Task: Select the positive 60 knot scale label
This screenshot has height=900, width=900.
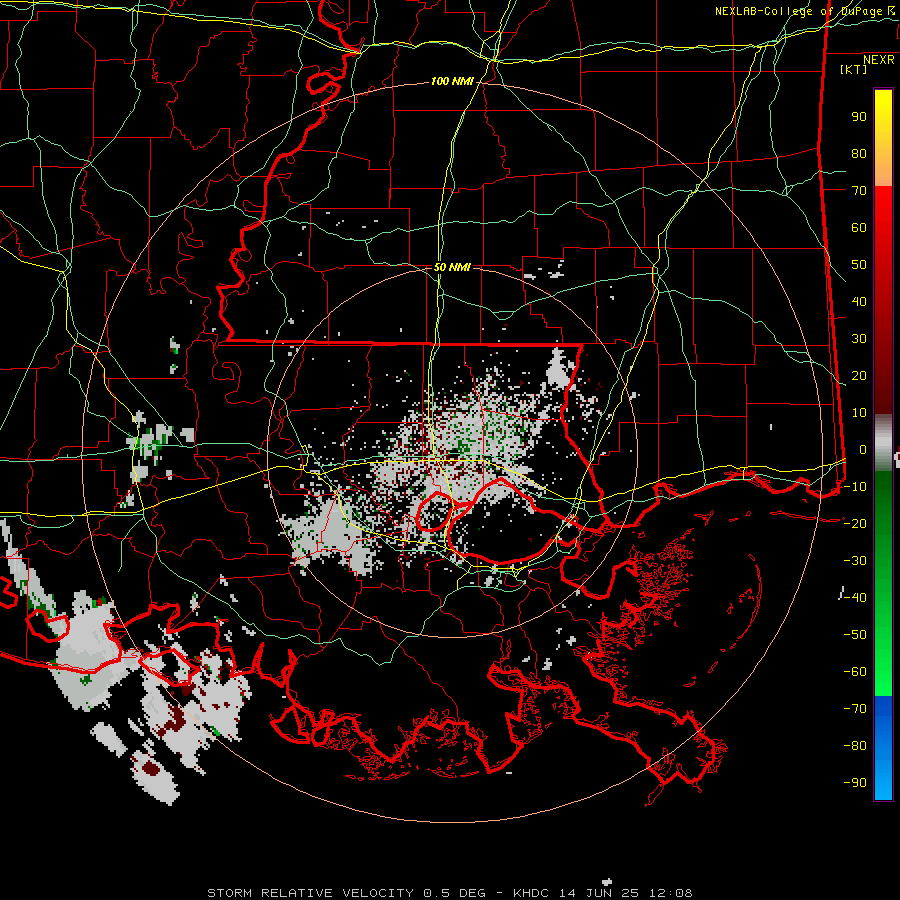Action: coord(859,228)
